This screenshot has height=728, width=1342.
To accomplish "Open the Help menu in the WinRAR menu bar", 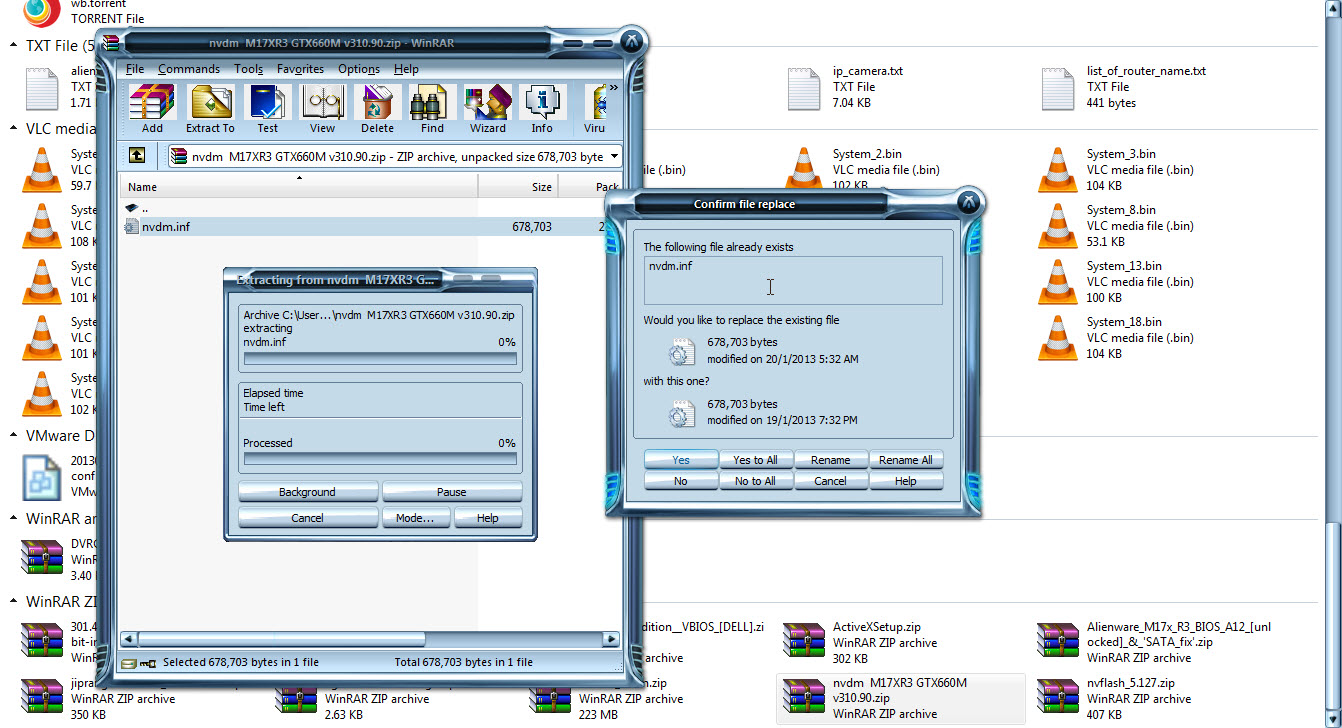I will coord(406,69).
